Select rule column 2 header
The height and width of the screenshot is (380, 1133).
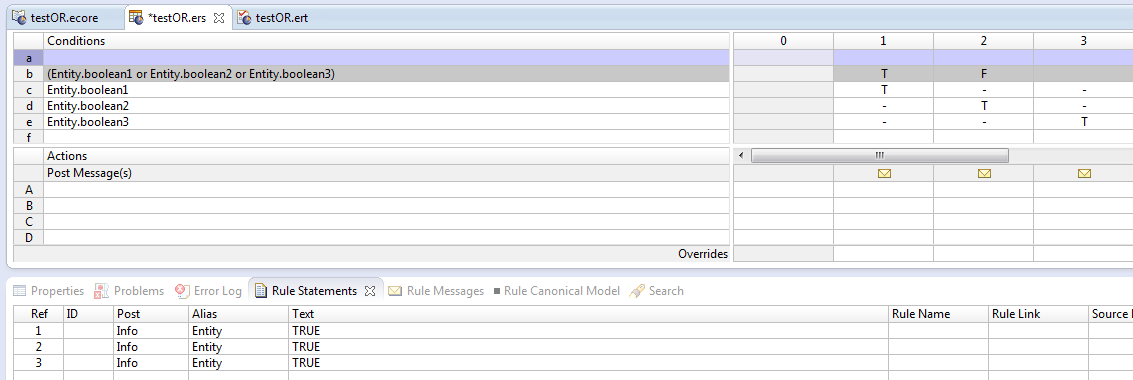point(983,41)
